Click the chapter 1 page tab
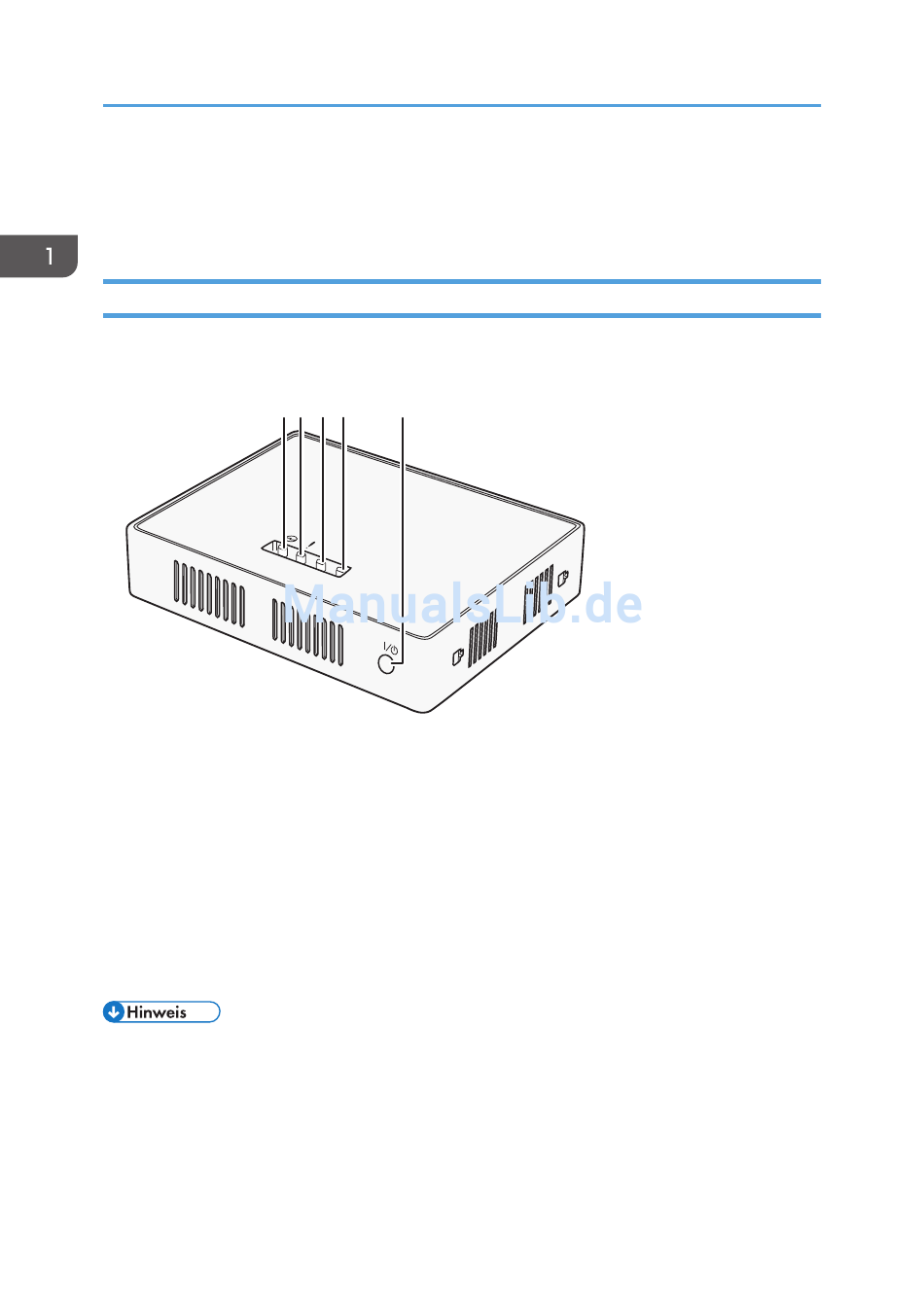This screenshot has height=1311, width=924. [x=39, y=257]
